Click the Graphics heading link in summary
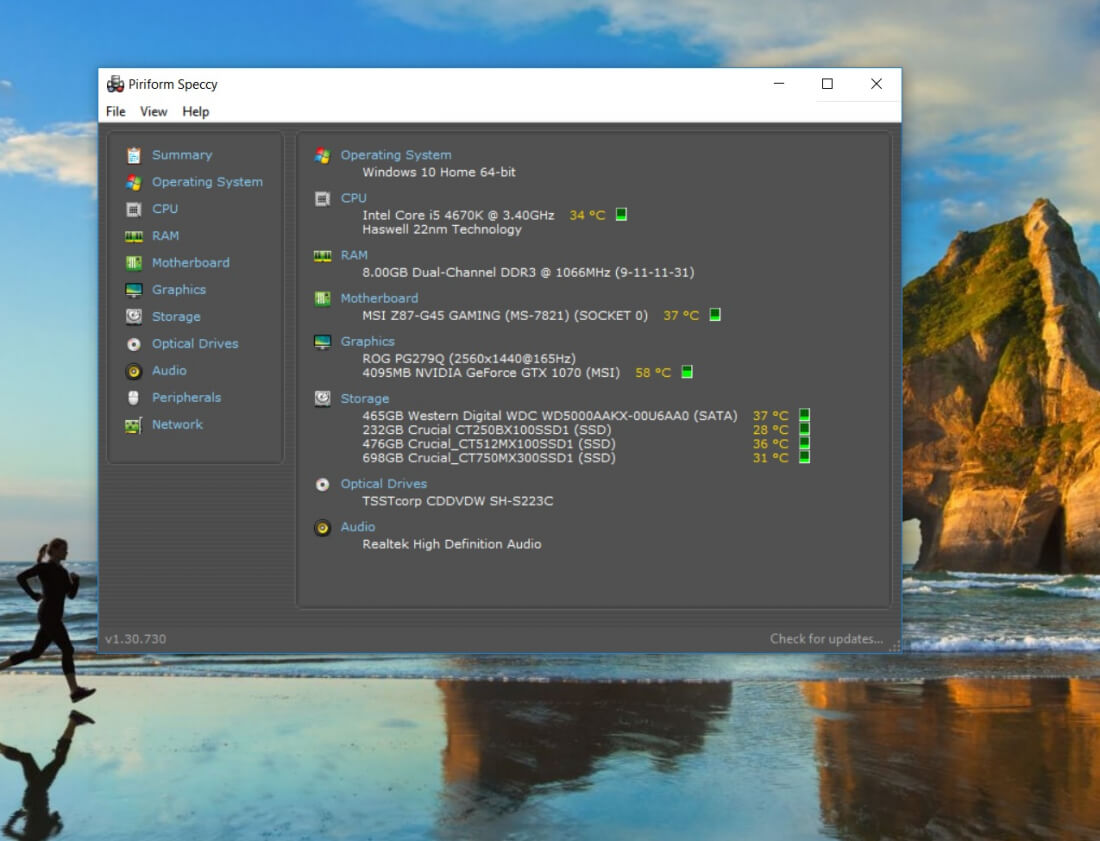Image resolution: width=1100 pixels, height=841 pixels. pyautogui.click(x=368, y=342)
